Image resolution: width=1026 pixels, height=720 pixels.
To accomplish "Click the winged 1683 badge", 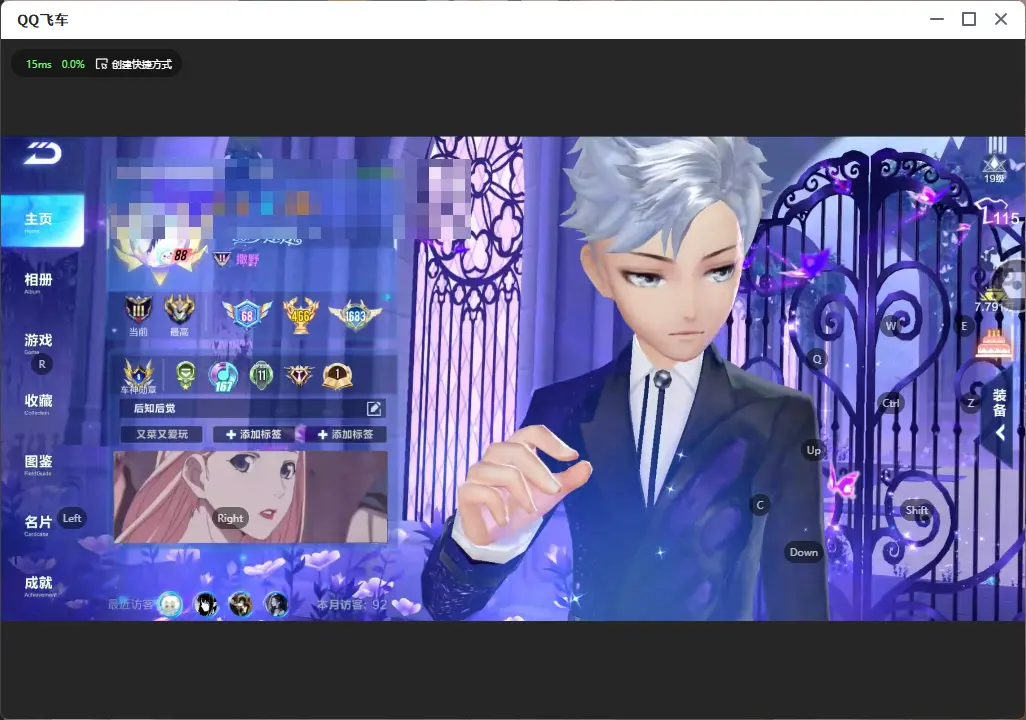I will tap(355, 316).
